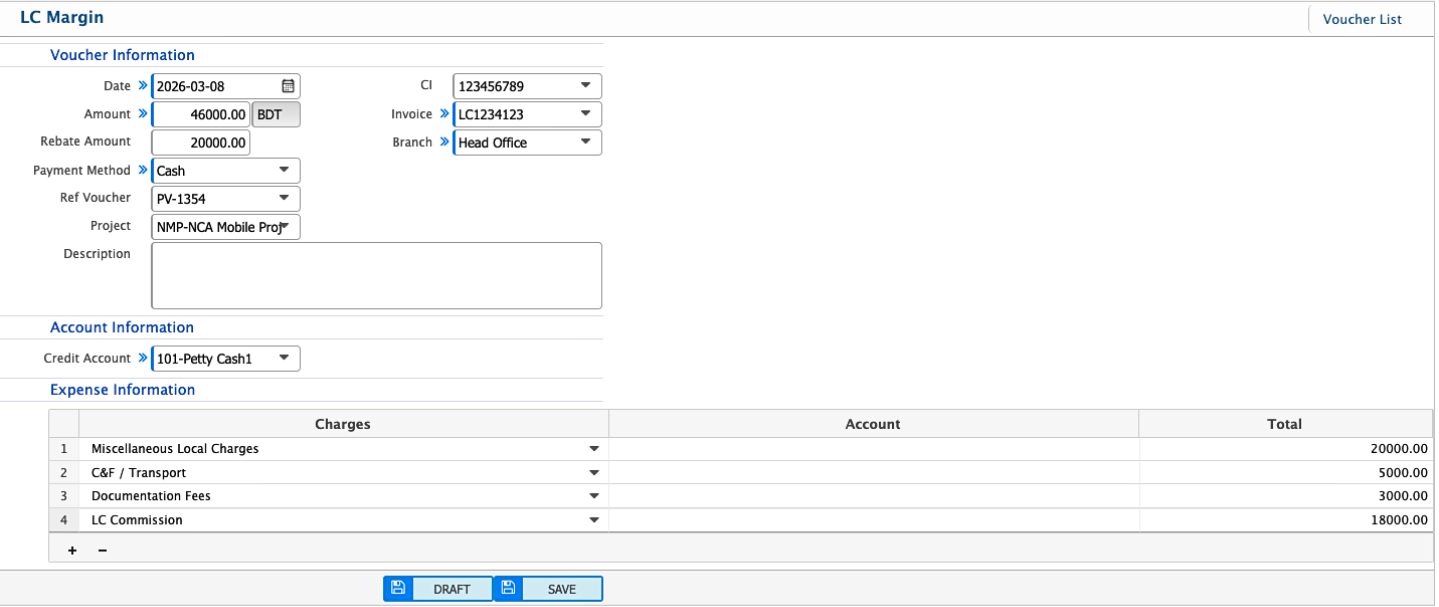Click the SAVE button
Screen dimensions: 1439x607
click(561, 588)
